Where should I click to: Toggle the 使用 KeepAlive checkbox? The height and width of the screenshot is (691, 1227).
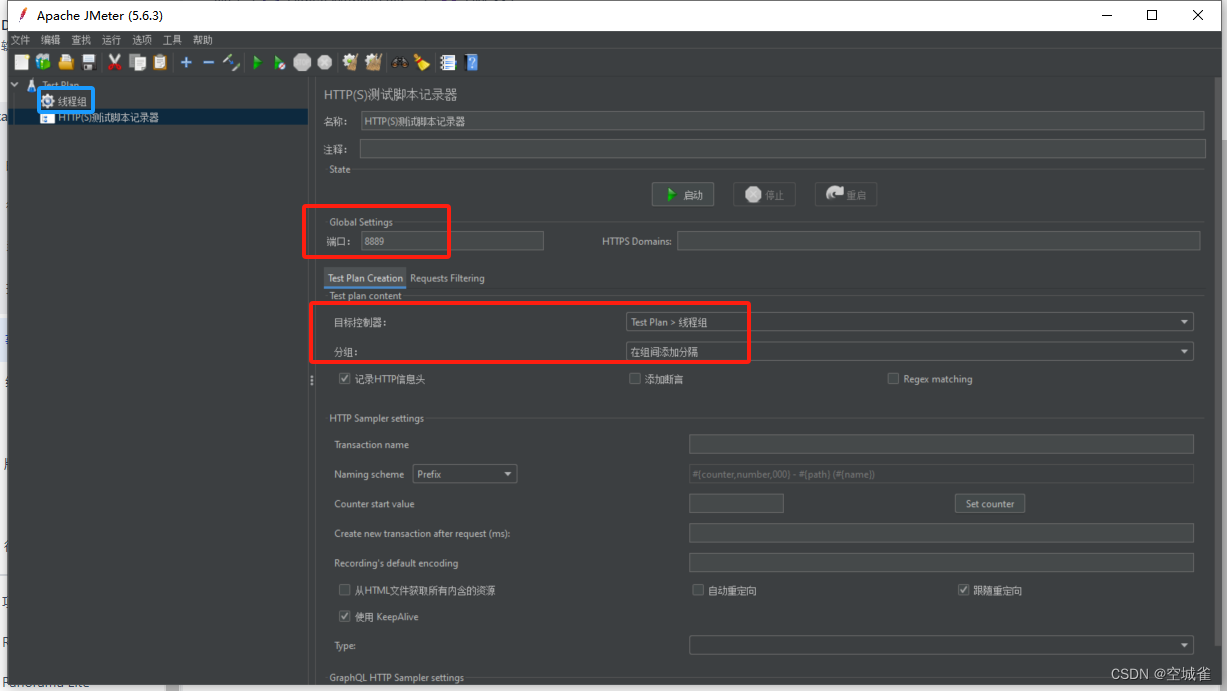[x=345, y=616]
